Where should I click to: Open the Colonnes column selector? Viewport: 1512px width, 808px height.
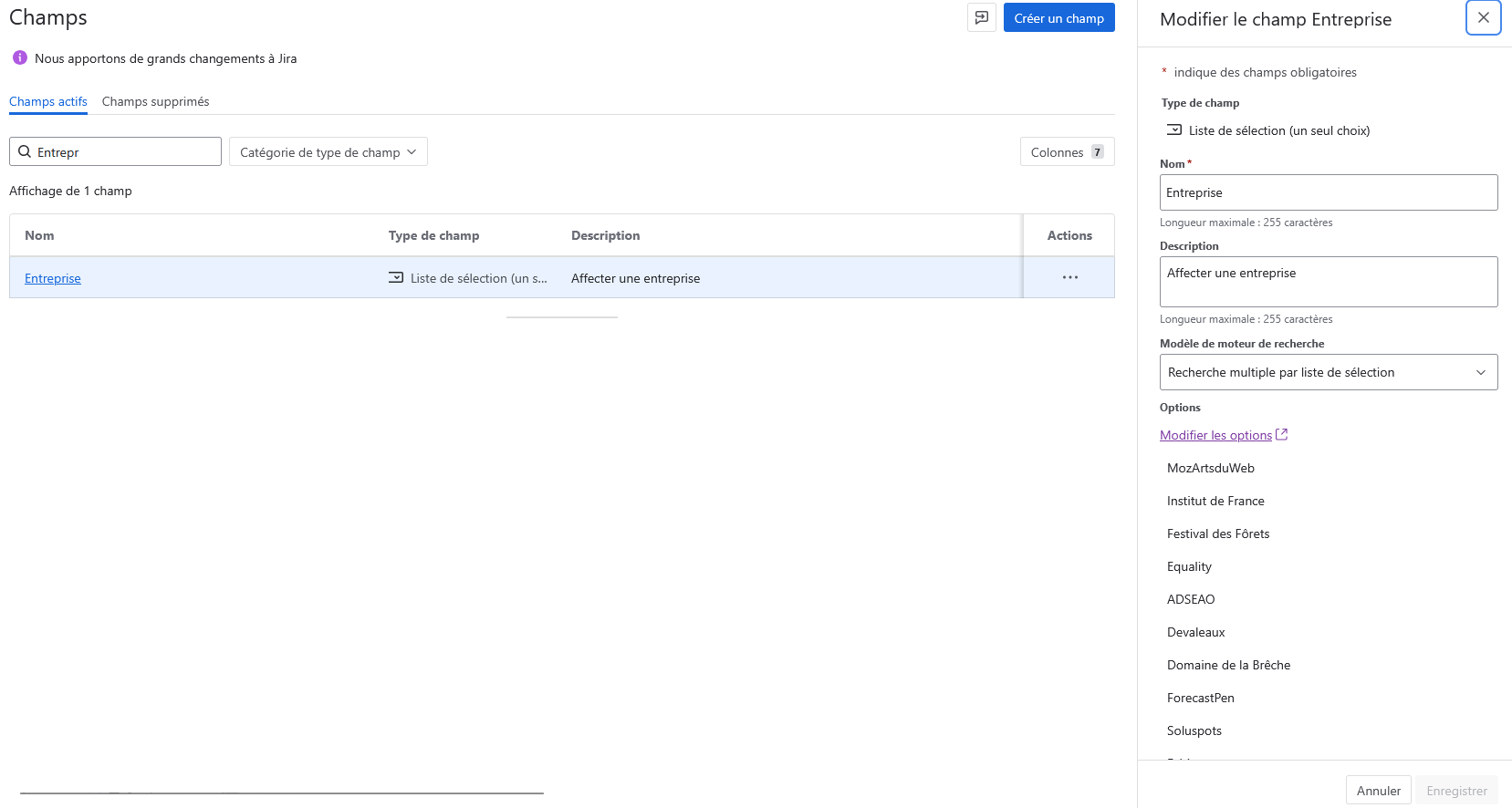click(1067, 152)
